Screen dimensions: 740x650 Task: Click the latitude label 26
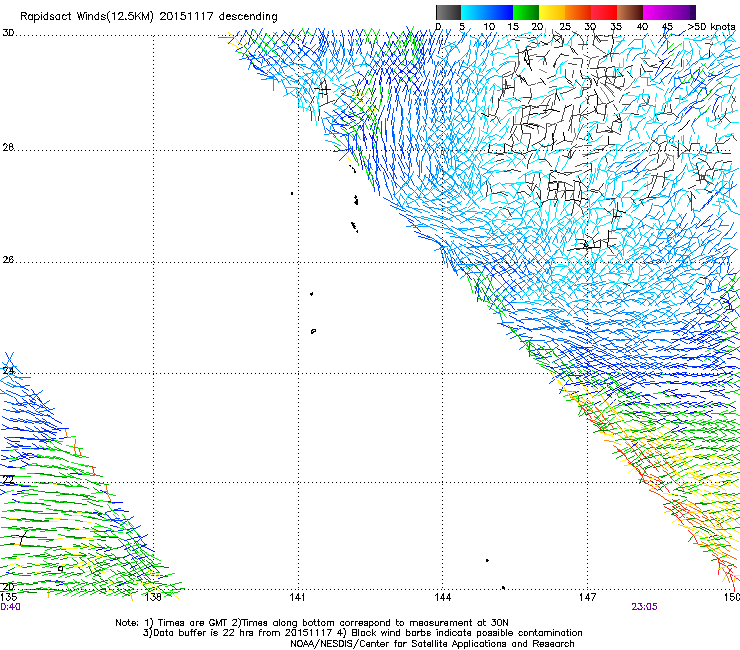pos(8,260)
